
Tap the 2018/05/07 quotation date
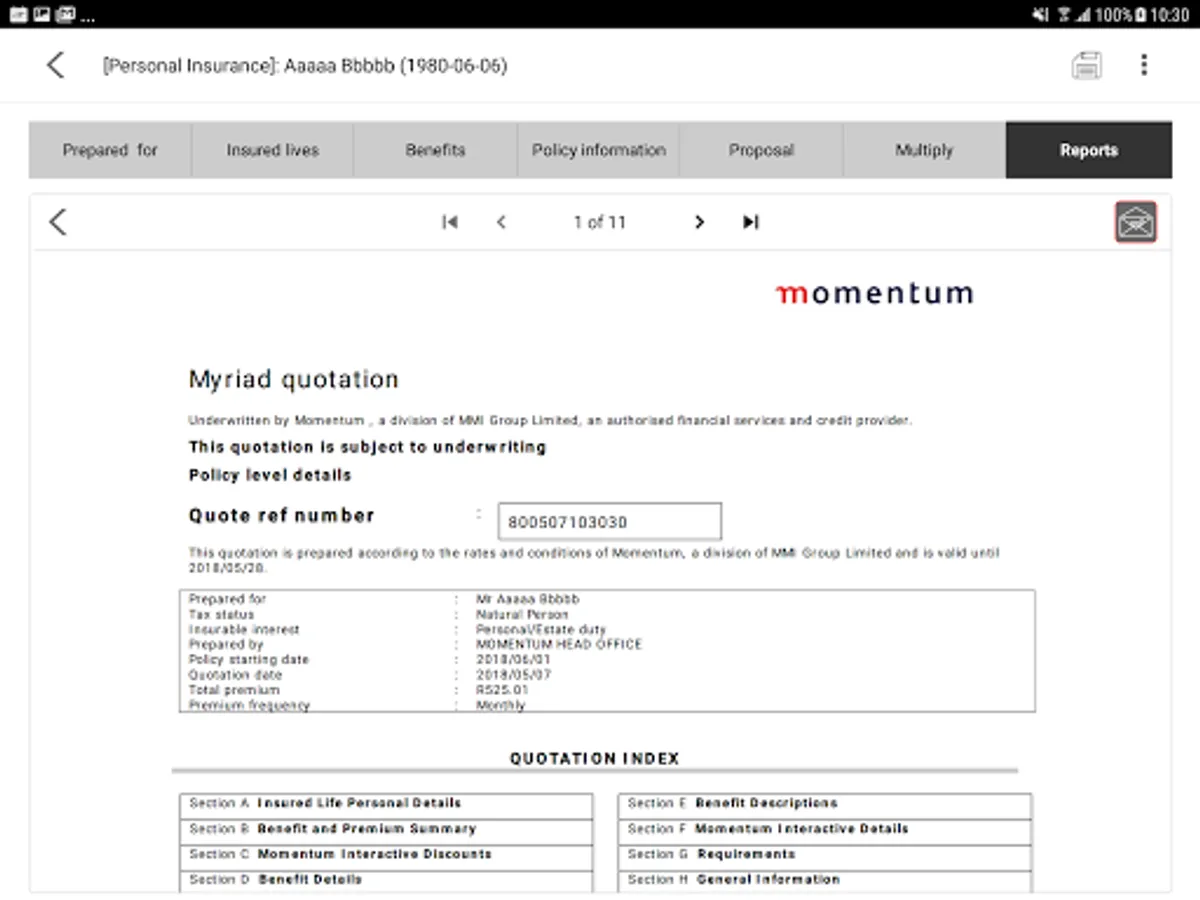tap(513, 675)
